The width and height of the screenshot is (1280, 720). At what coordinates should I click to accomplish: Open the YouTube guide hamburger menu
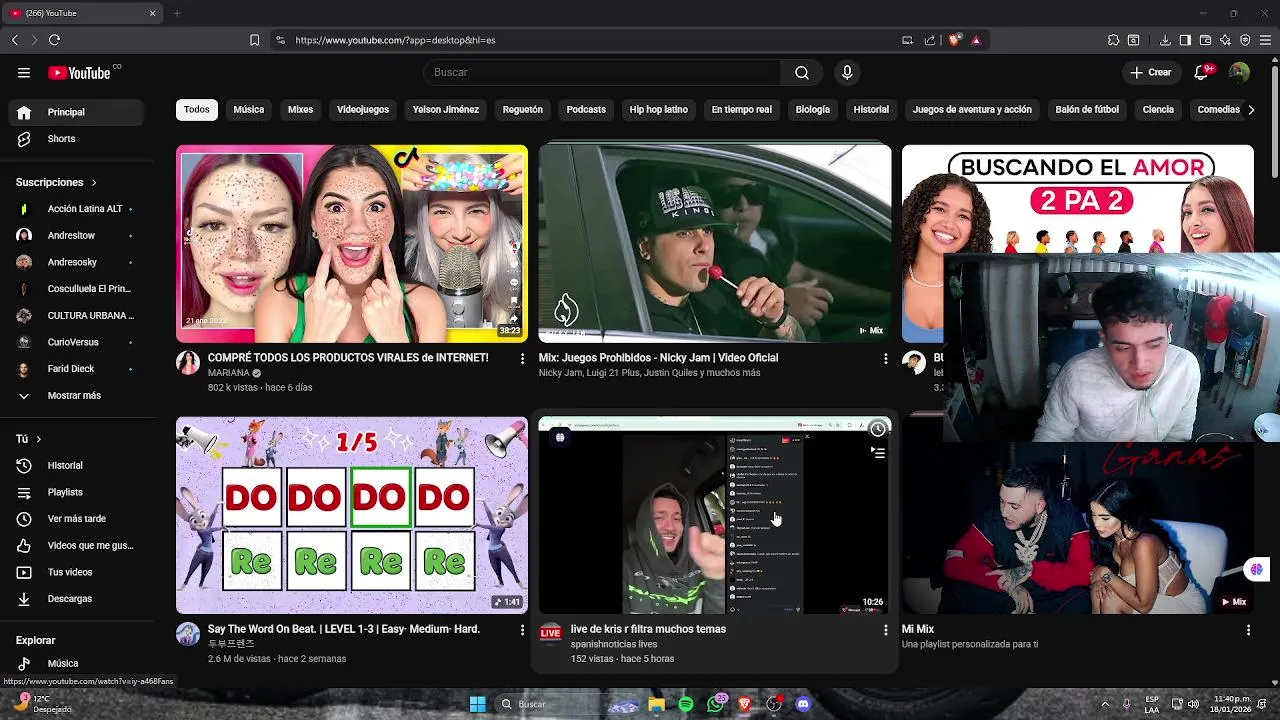coord(24,72)
